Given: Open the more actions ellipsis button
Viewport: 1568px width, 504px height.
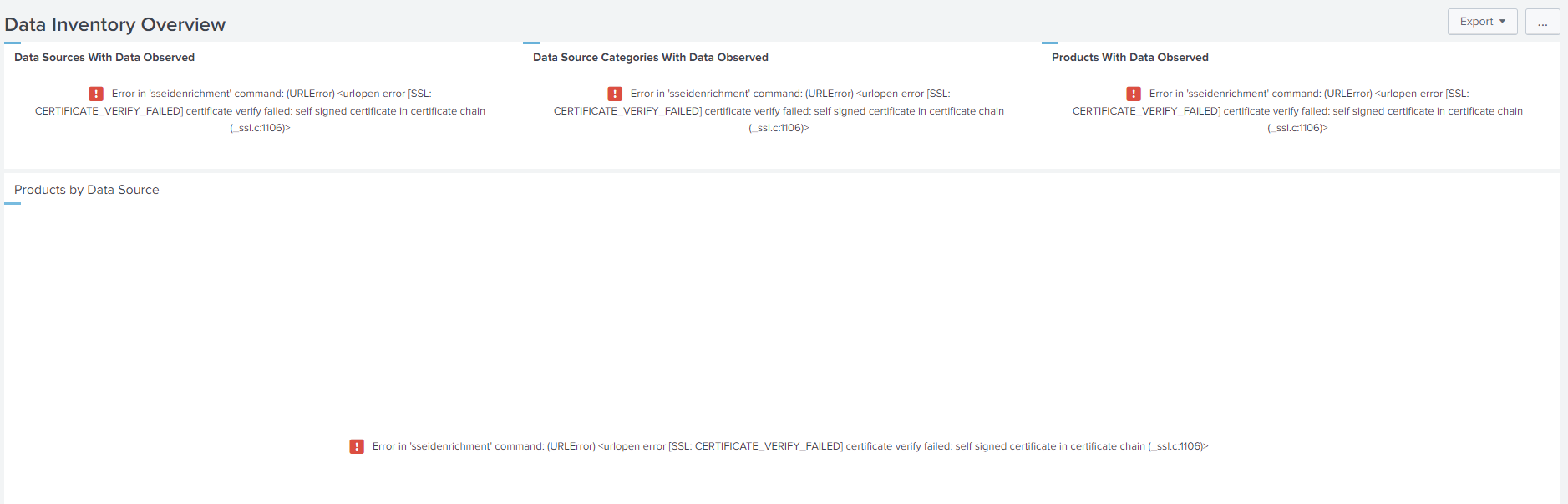Looking at the screenshot, I should click(1542, 22).
